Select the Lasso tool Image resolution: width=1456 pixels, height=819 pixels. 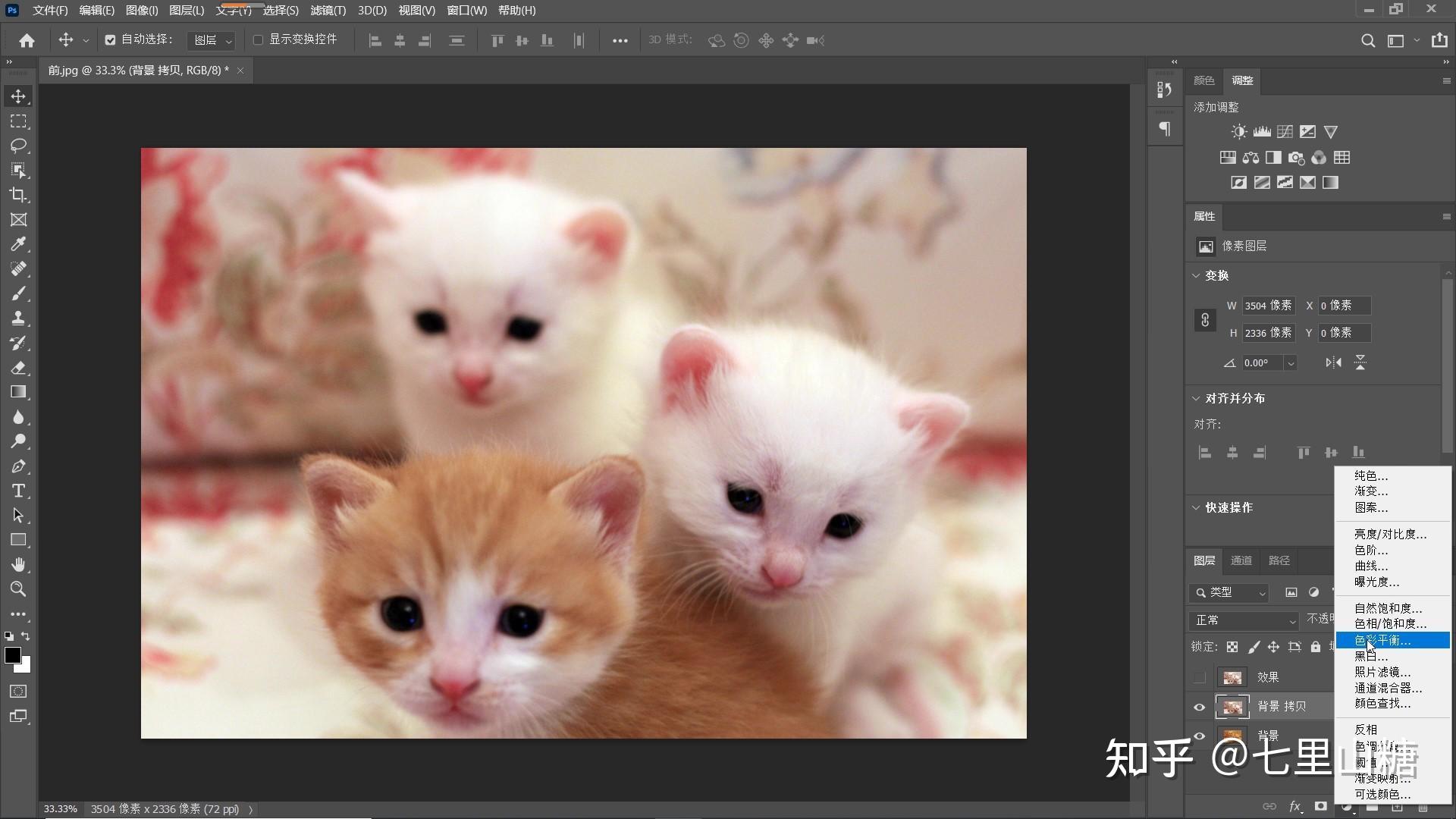coord(19,146)
